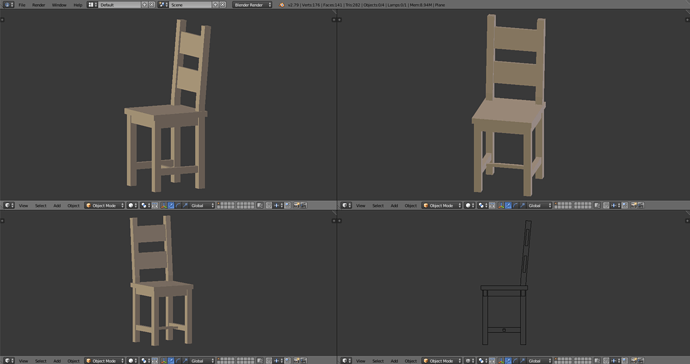This screenshot has height=364, width=690.
Task: Open the File menu
Action: click(x=22, y=4)
